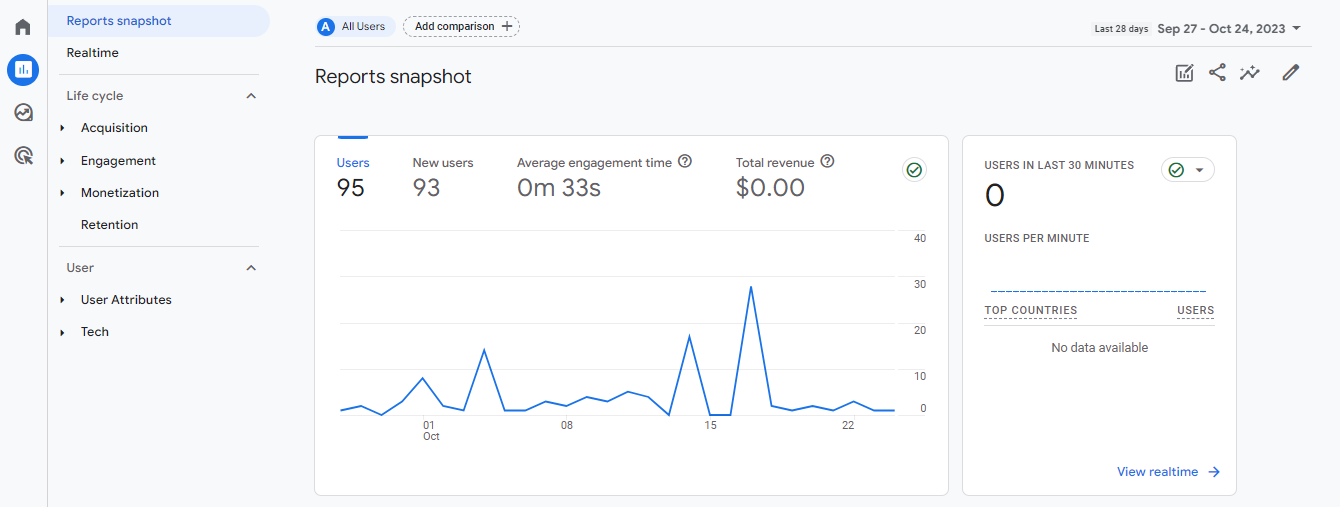This screenshot has height=507, width=1340.
Task: Click USERS IN LAST 30 MINUTES heading
Action: pyautogui.click(x=1059, y=166)
